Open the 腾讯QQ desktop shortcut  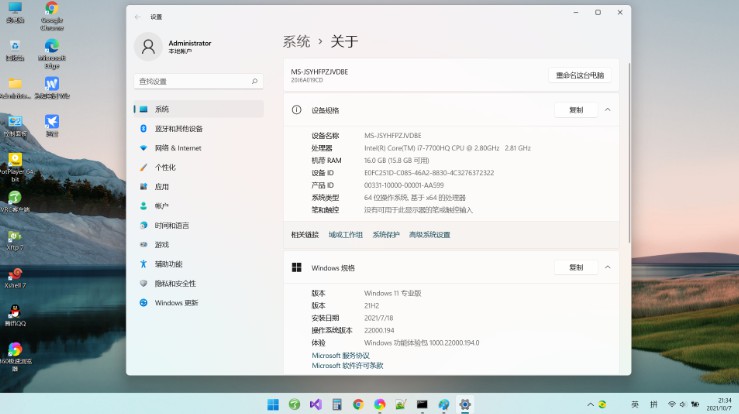pos(15,315)
